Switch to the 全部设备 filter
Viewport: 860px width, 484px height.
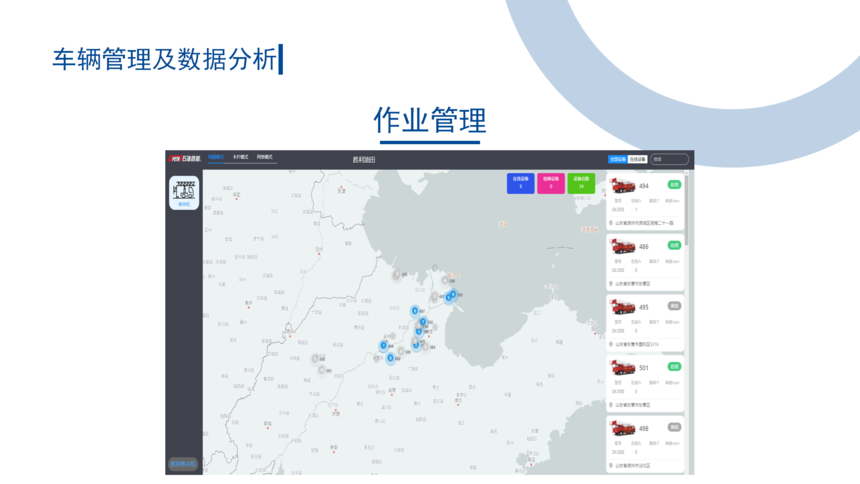(x=617, y=159)
